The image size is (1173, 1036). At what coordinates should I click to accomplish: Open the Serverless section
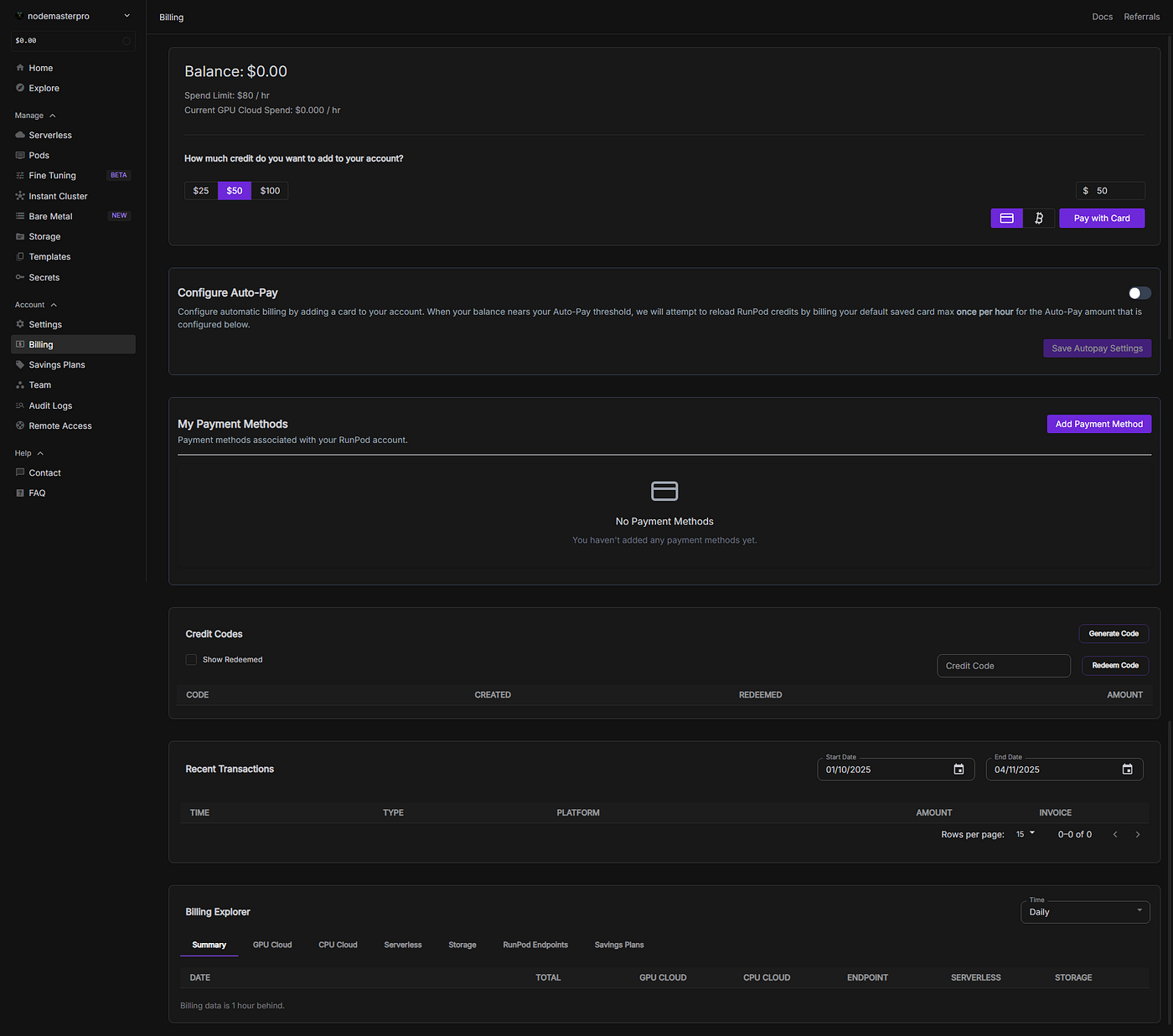pos(49,135)
